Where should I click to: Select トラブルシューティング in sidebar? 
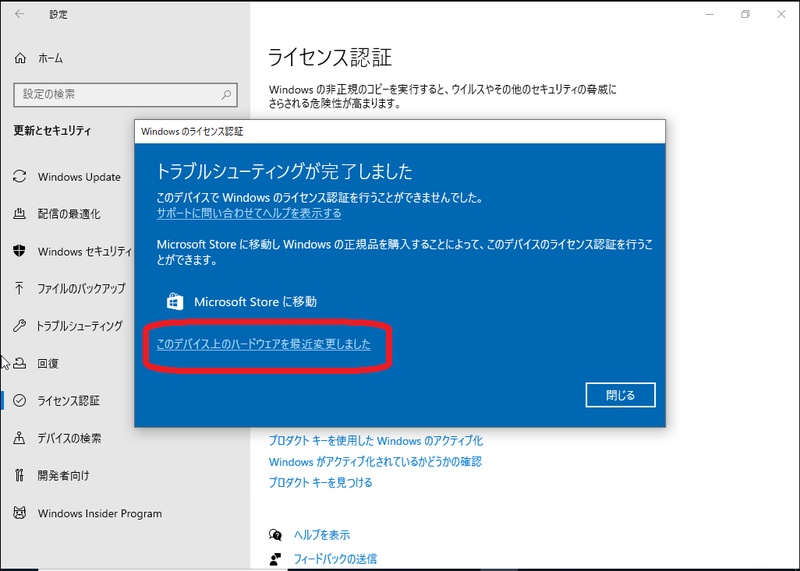(x=80, y=326)
